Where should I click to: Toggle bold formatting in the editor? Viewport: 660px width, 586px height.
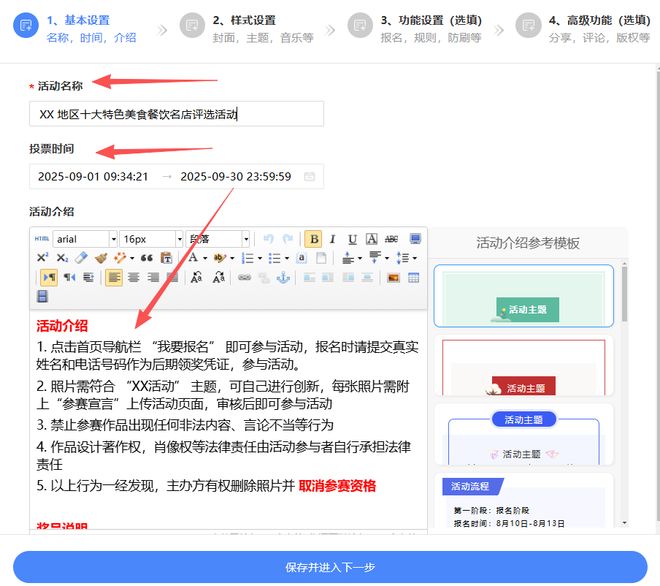point(314,239)
